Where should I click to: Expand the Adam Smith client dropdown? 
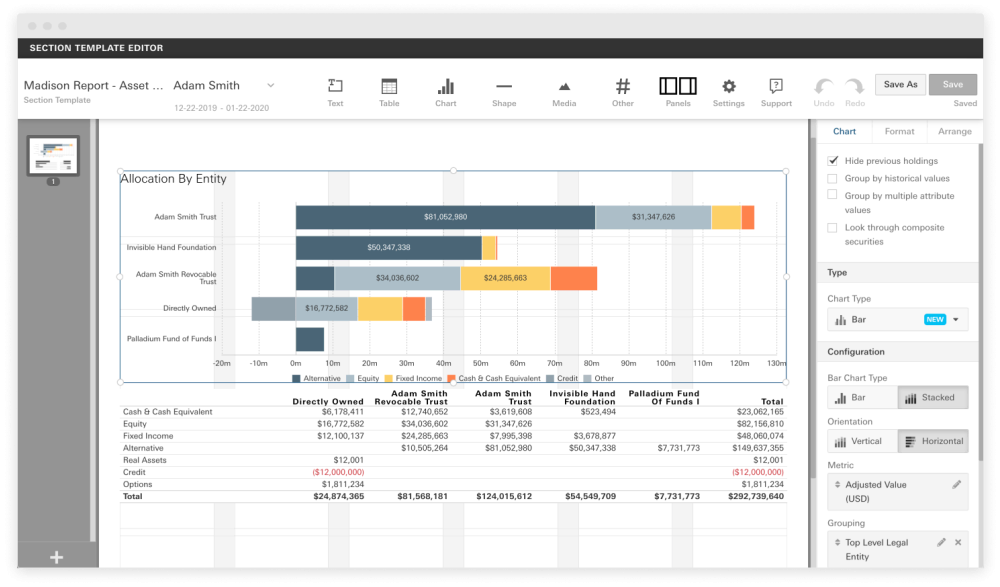[x=270, y=86]
